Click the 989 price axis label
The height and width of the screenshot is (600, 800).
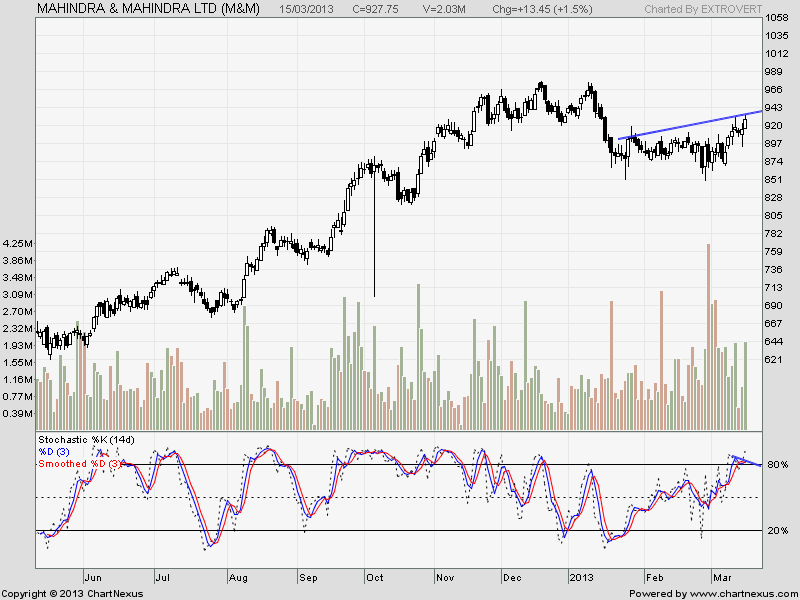click(x=773, y=72)
